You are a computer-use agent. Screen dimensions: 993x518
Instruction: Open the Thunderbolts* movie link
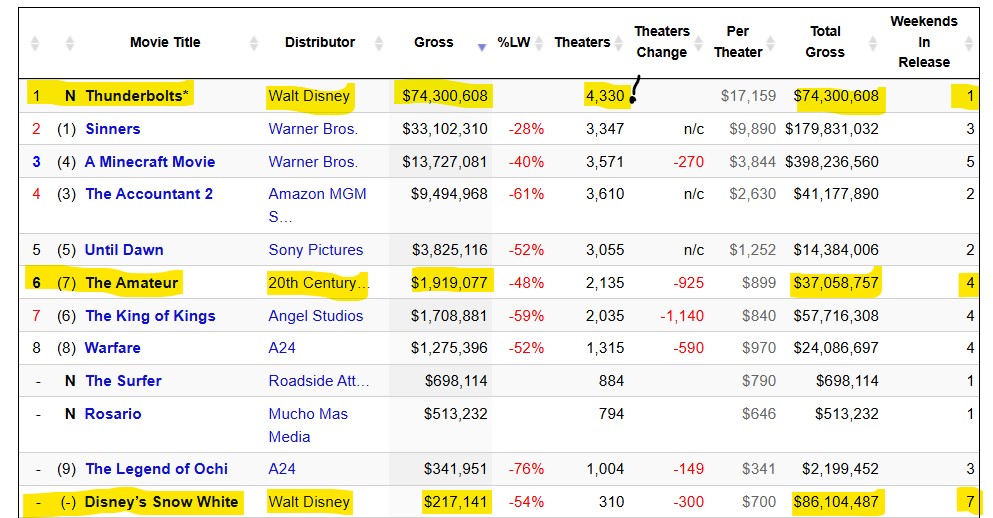[x=137, y=96]
